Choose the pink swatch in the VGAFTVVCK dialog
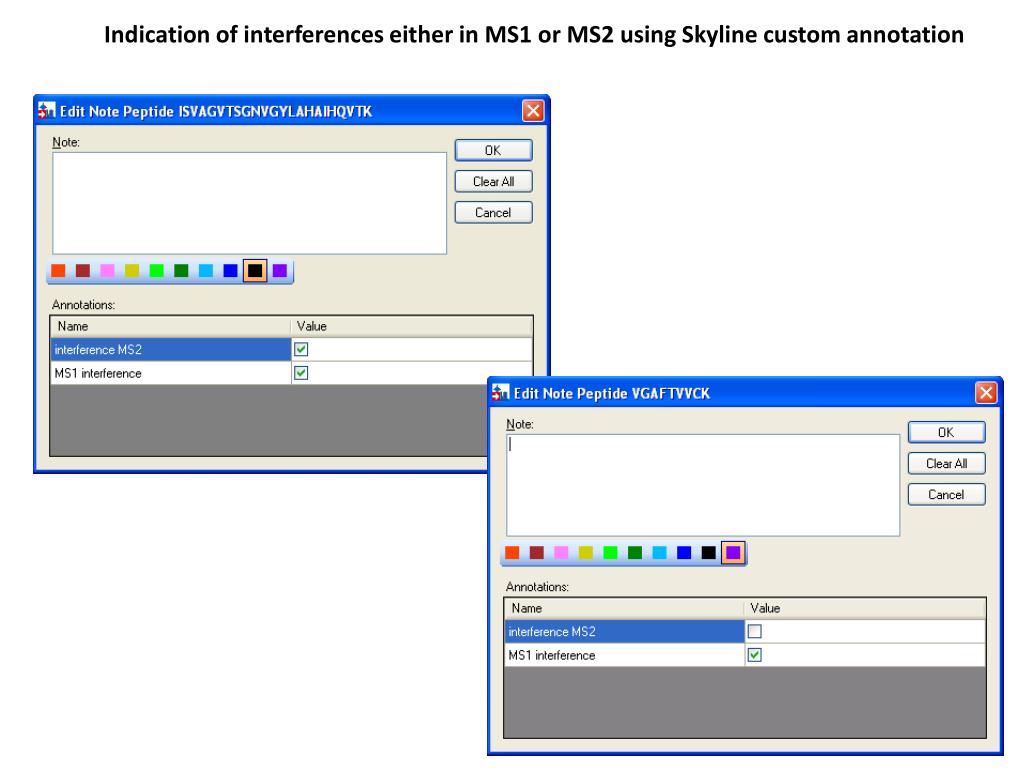Image resolution: width=1024 pixels, height=768 pixels. click(x=561, y=552)
